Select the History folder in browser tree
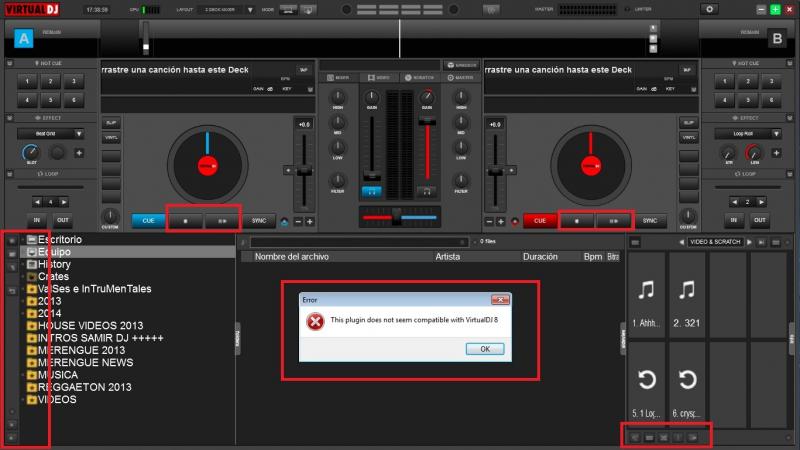800x450 pixels. [x=54, y=264]
